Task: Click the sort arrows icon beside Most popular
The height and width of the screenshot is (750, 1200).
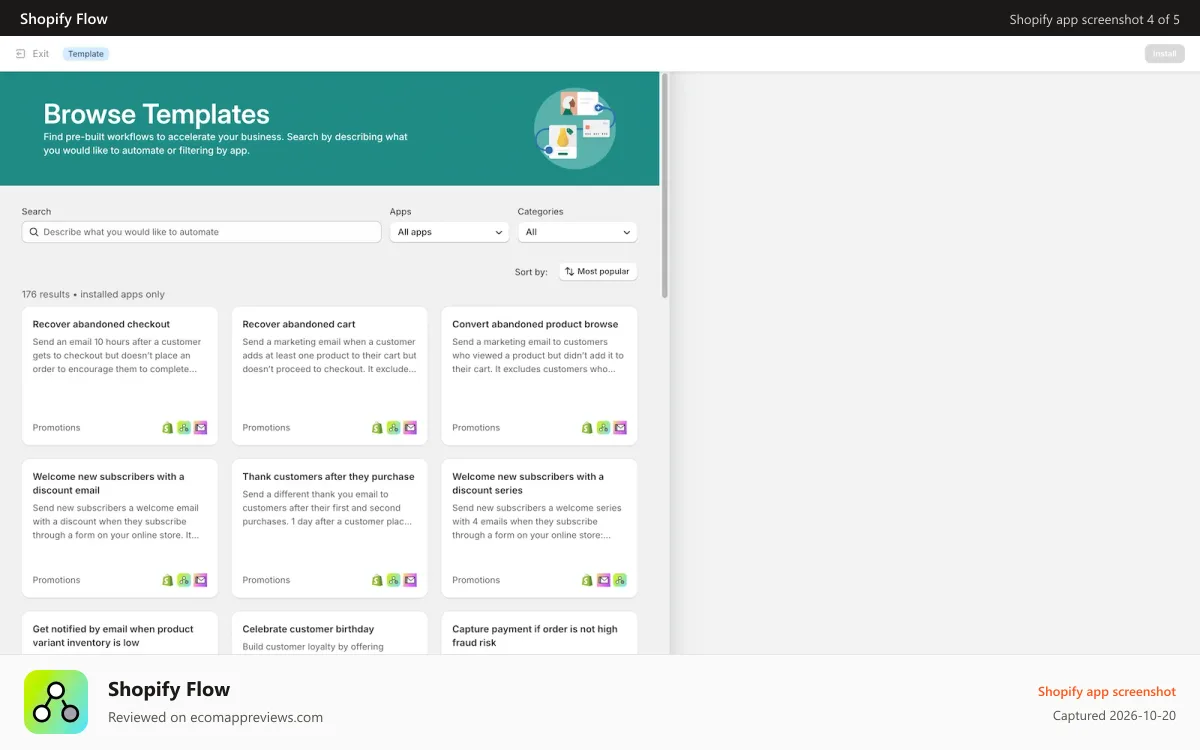Action: coord(569,272)
